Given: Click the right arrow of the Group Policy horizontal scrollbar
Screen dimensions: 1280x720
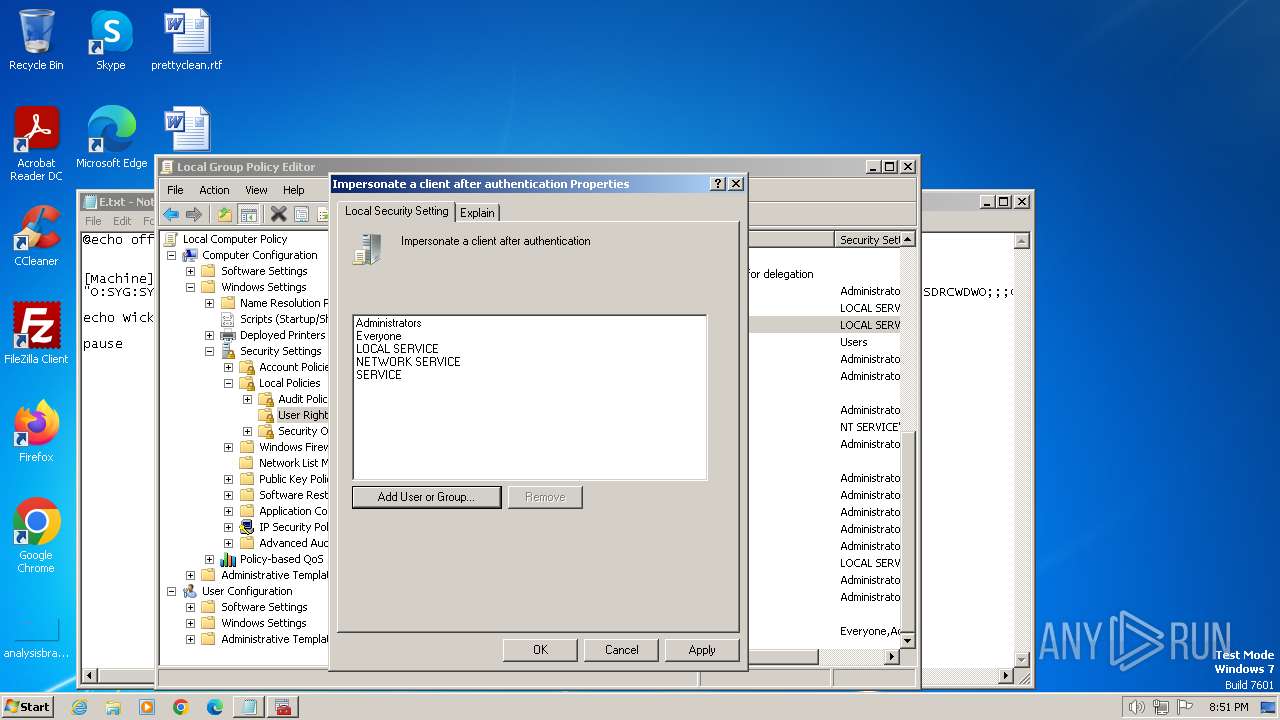Looking at the screenshot, I should click(892, 656).
